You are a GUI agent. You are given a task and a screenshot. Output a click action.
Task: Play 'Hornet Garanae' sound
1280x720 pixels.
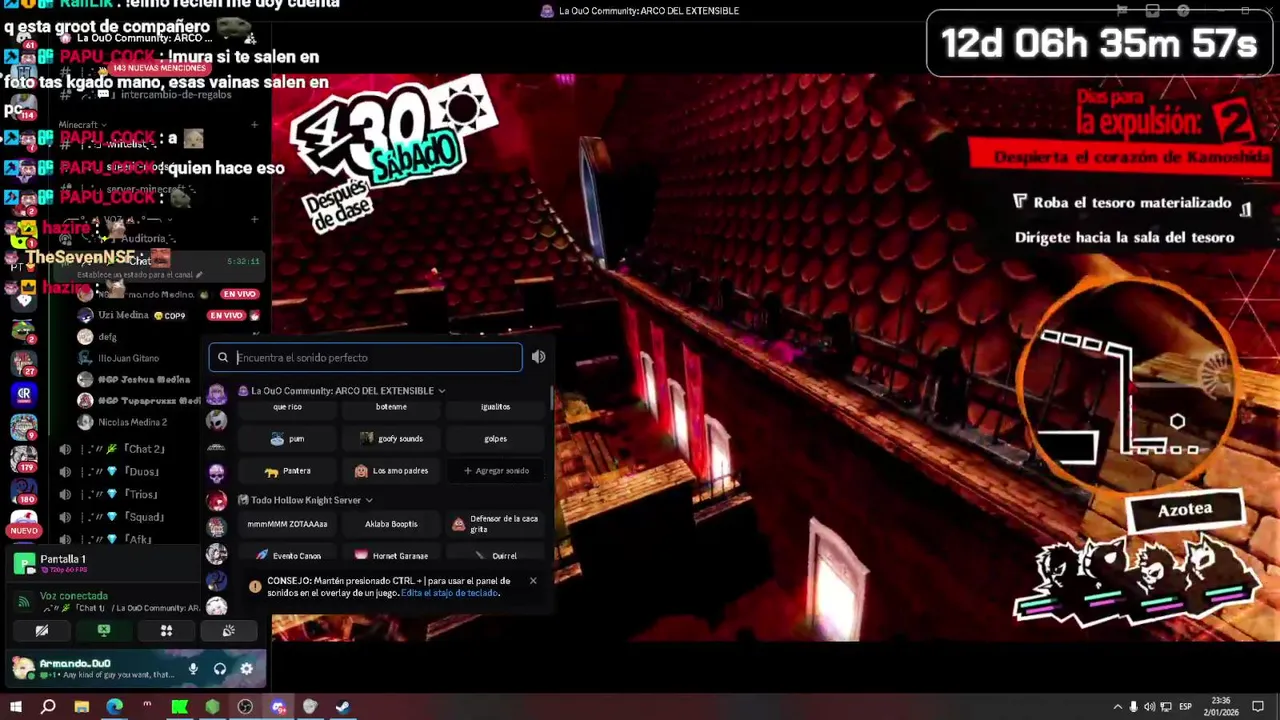click(x=391, y=555)
